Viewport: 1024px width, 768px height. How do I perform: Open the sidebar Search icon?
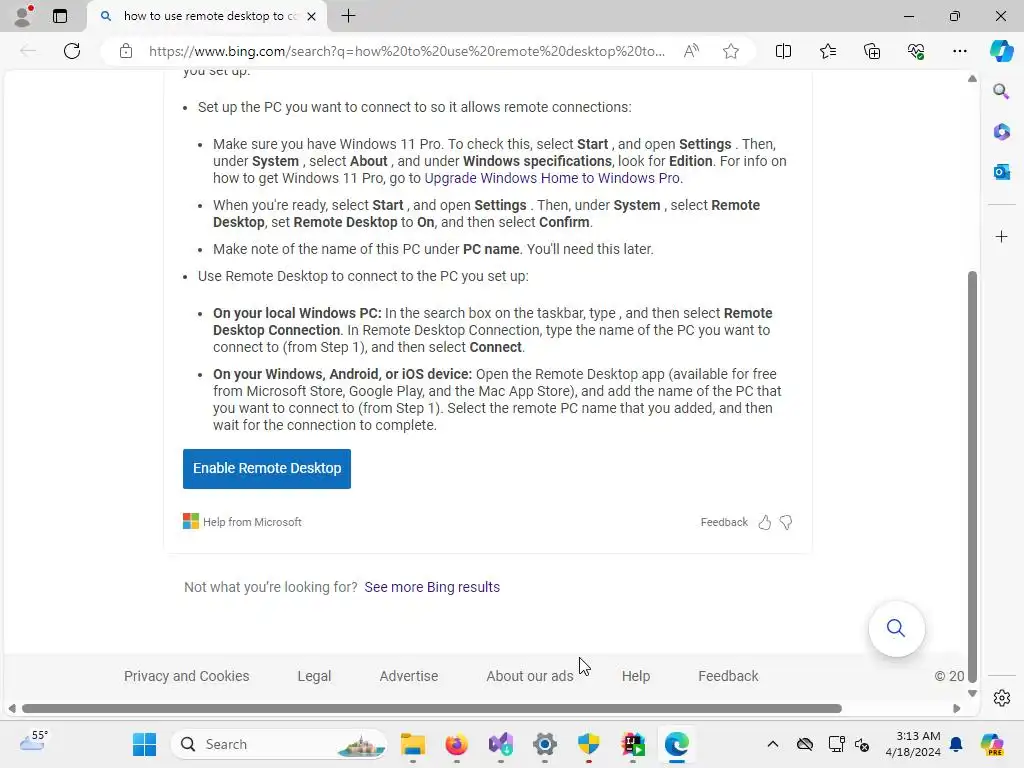(x=1001, y=91)
